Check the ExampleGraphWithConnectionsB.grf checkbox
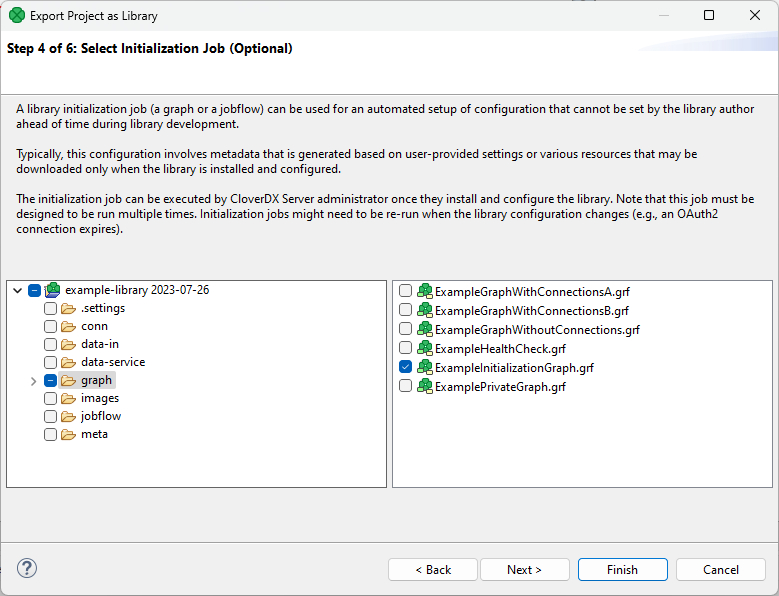Screen dimensions: 779x596 click(x=405, y=310)
